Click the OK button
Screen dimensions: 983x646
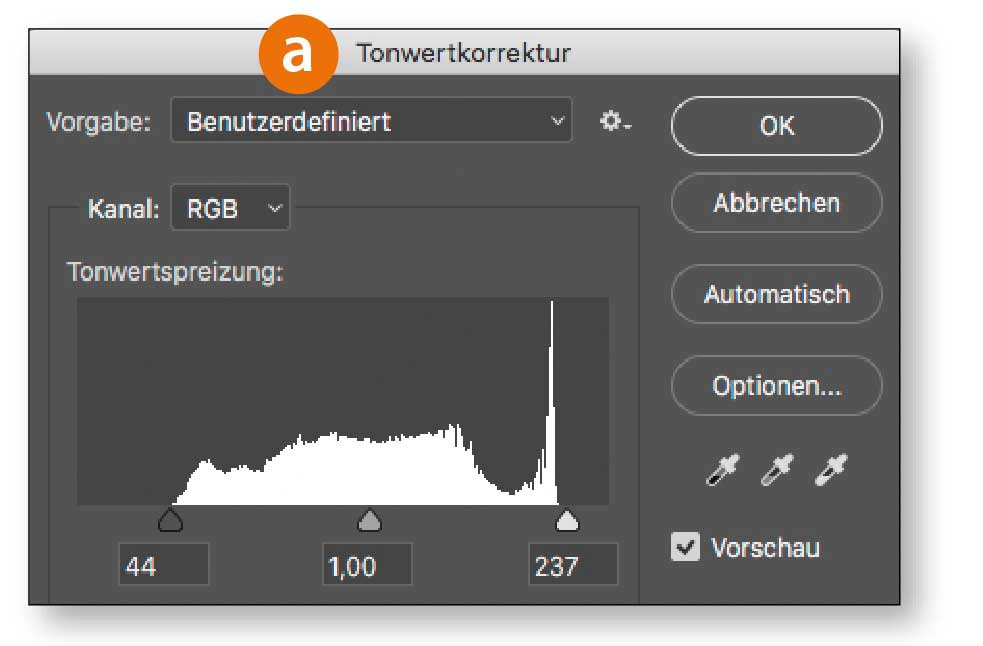pos(777,126)
